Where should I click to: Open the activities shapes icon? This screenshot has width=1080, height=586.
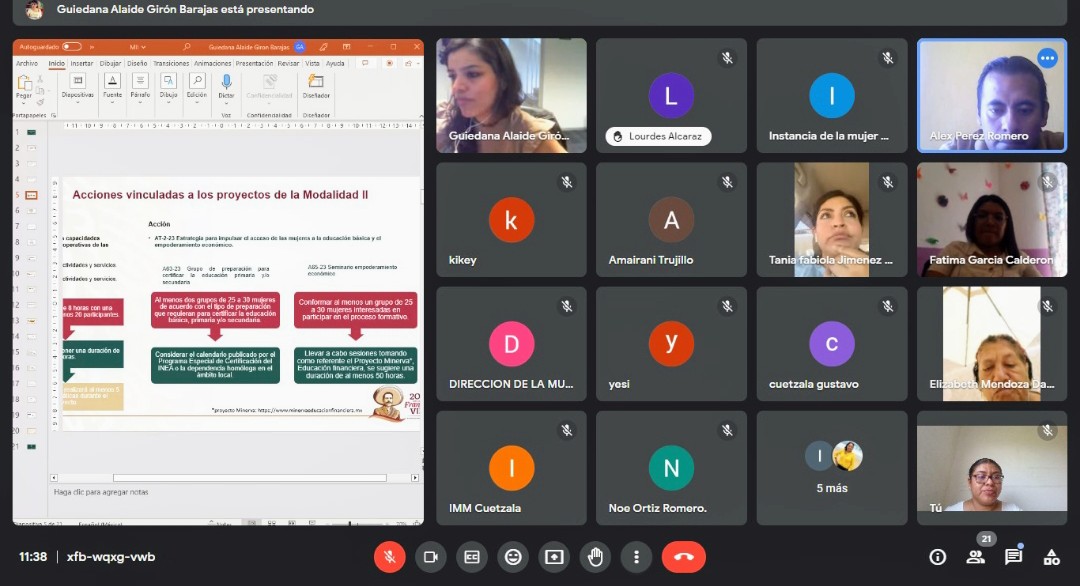[x=1051, y=557]
